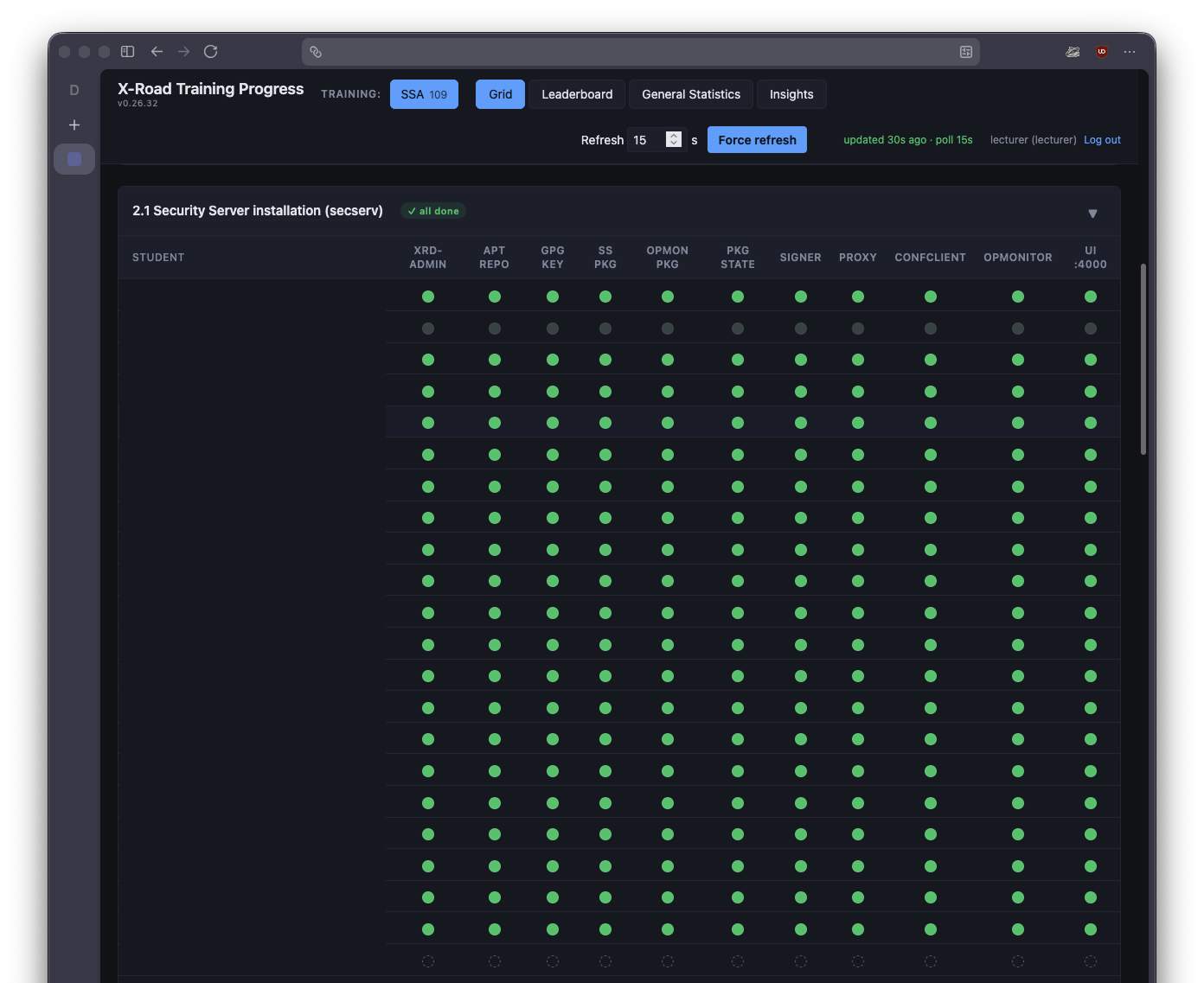Click dashed empty dot under SIGNER column
This screenshot has width=1204, height=983.
pyautogui.click(x=801, y=961)
